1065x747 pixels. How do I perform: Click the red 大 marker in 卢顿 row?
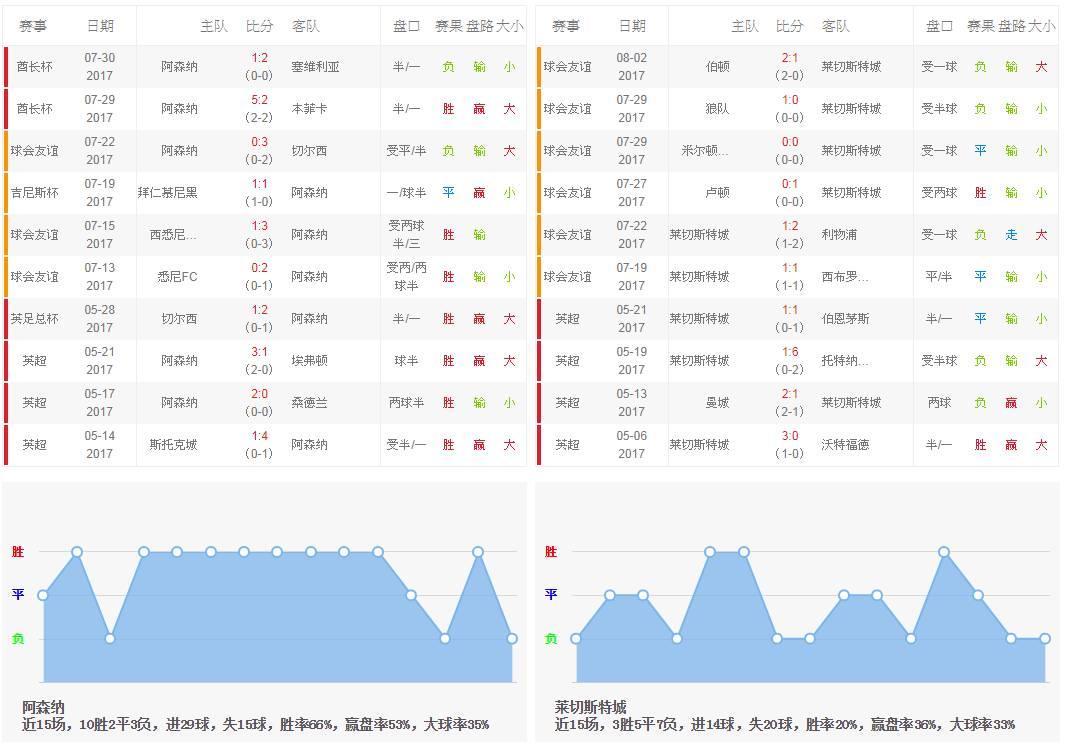(x=1041, y=192)
